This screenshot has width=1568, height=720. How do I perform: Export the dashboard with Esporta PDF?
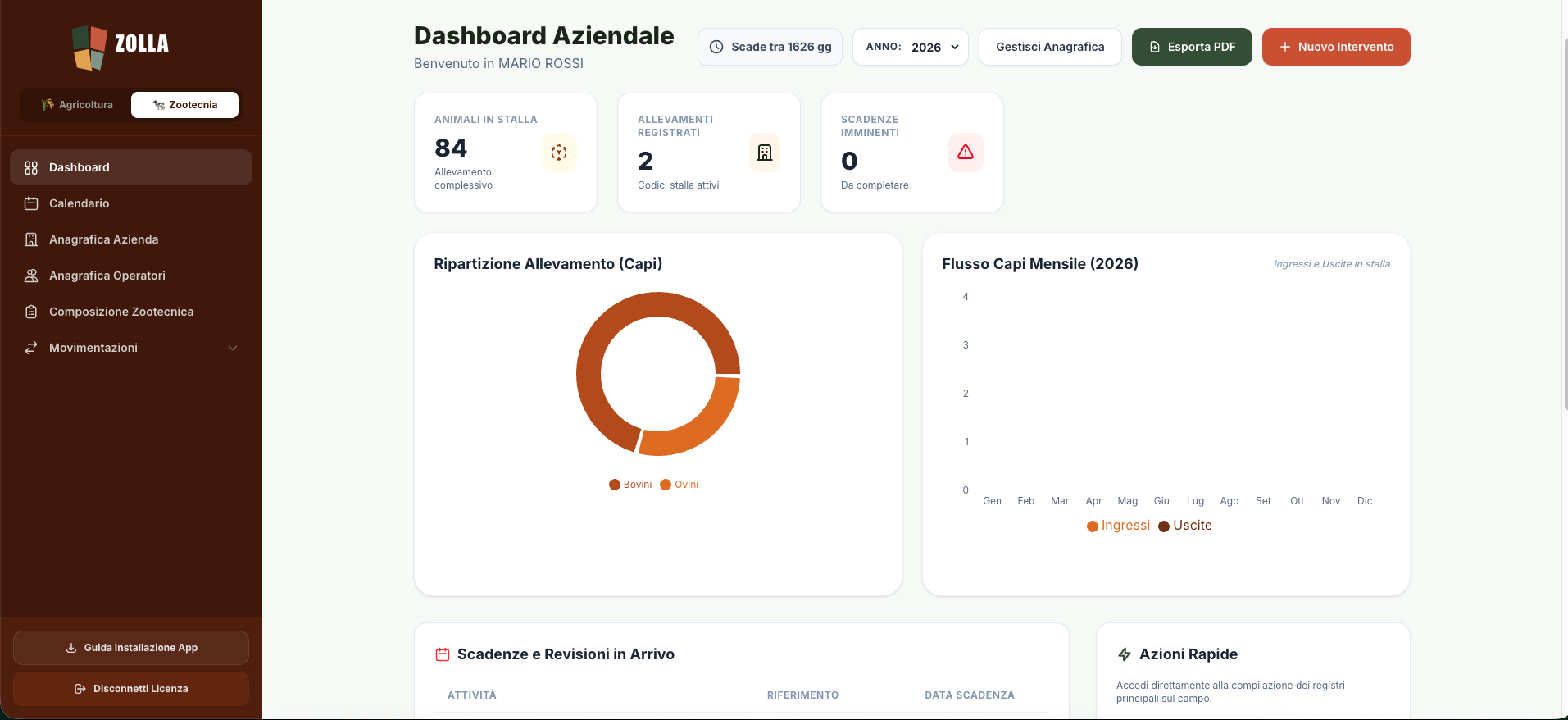tap(1192, 47)
